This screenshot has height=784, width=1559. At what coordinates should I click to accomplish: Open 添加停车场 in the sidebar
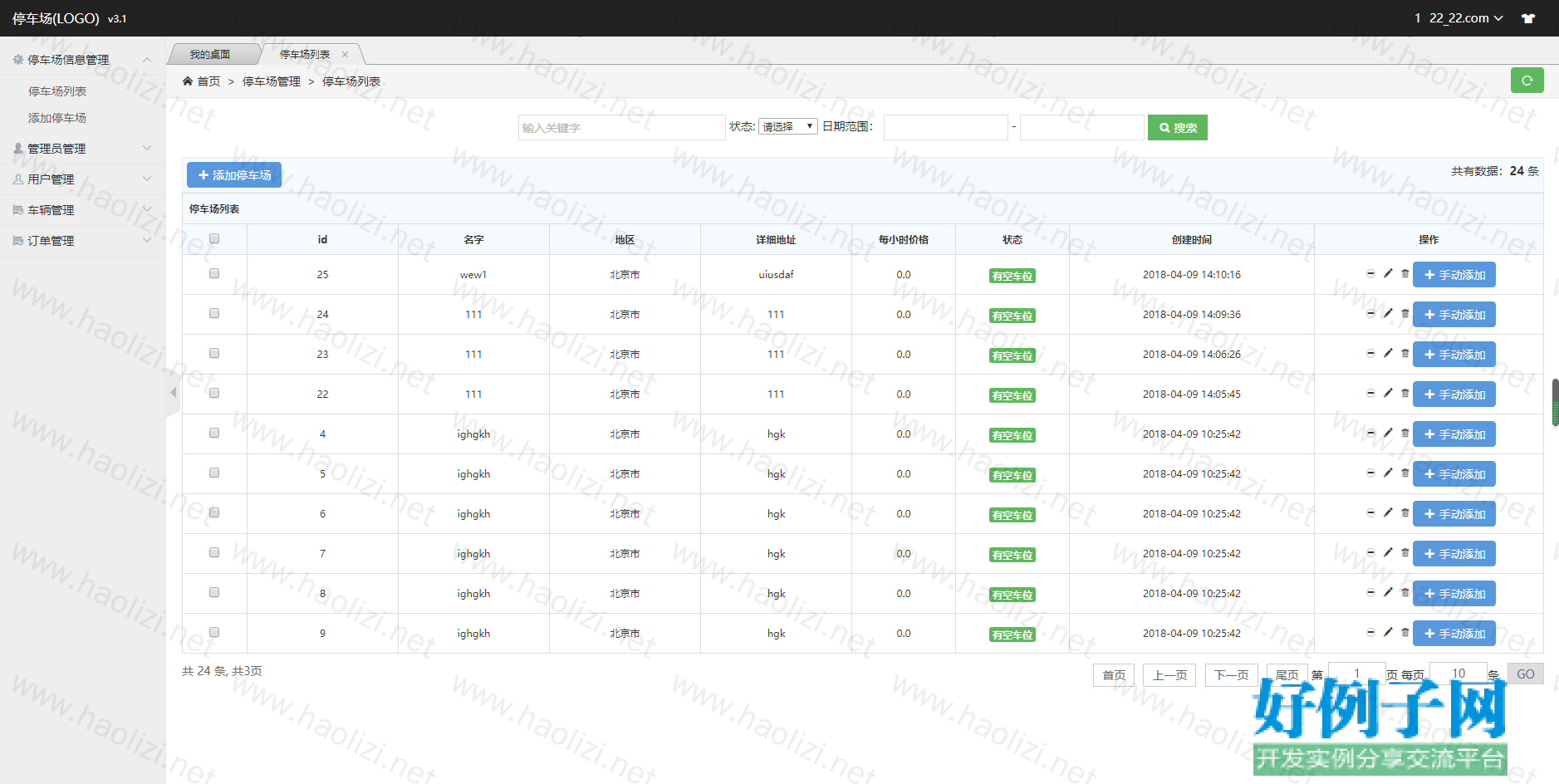(x=57, y=118)
